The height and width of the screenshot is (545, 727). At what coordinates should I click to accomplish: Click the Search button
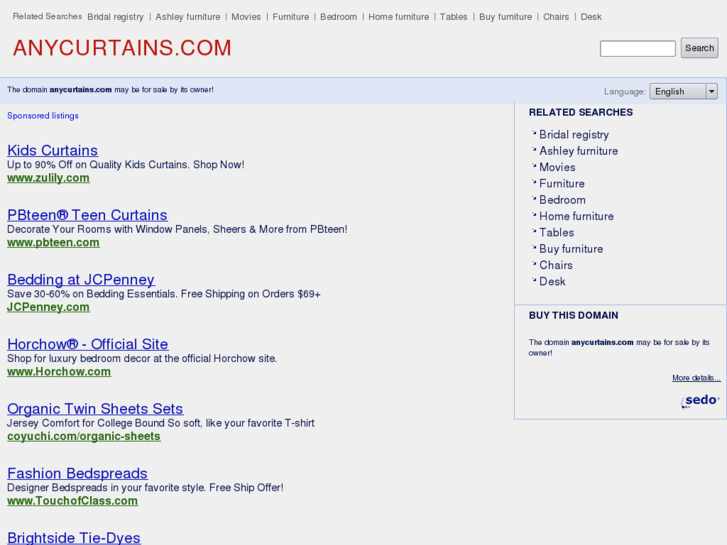(699, 48)
